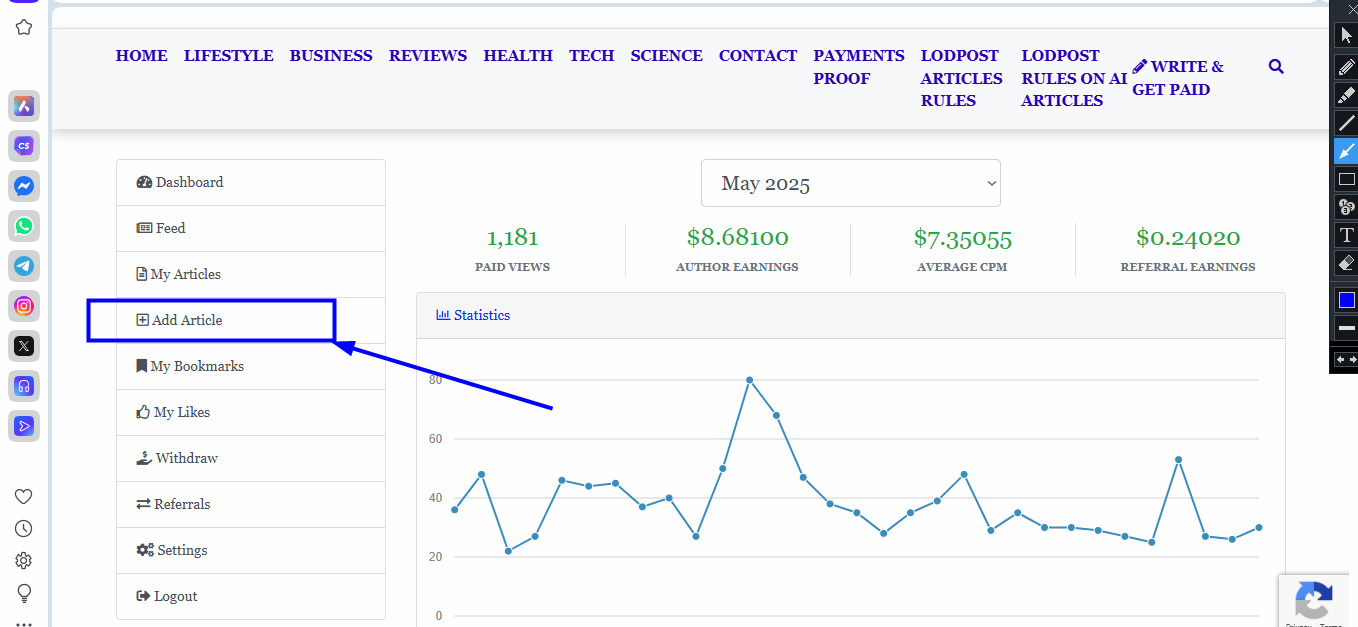Select the line drawing tool
Viewport: 1358px width, 627px height.
pyautogui.click(x=1346, y=123)
